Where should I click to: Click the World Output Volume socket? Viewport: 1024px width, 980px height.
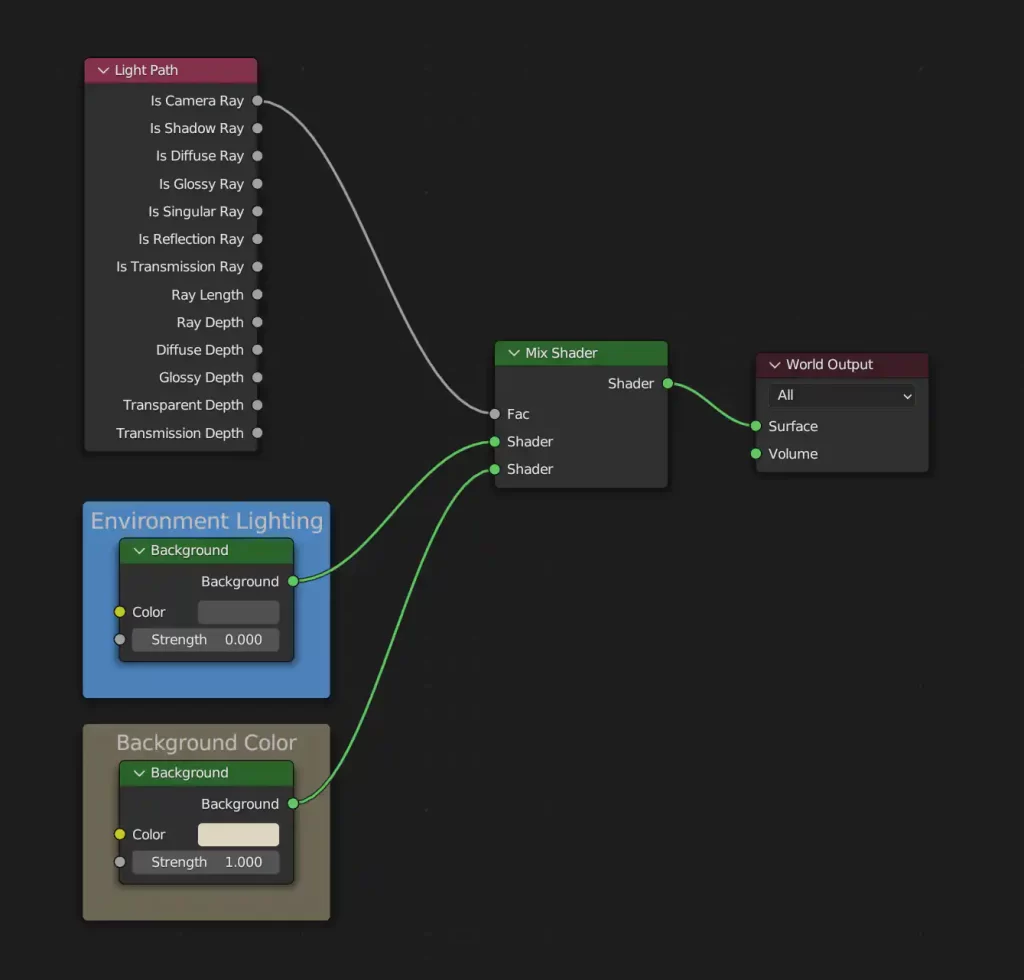click(x=756, y=454)
